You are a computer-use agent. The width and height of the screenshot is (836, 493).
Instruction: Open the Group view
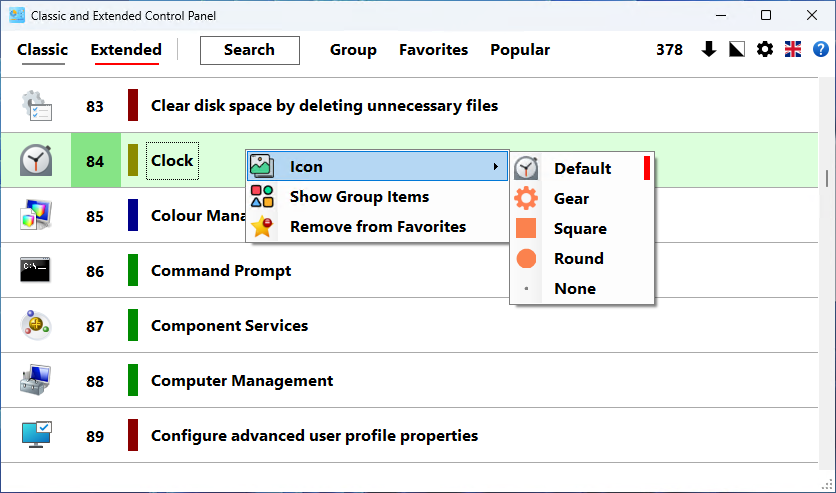coord(353,50)
